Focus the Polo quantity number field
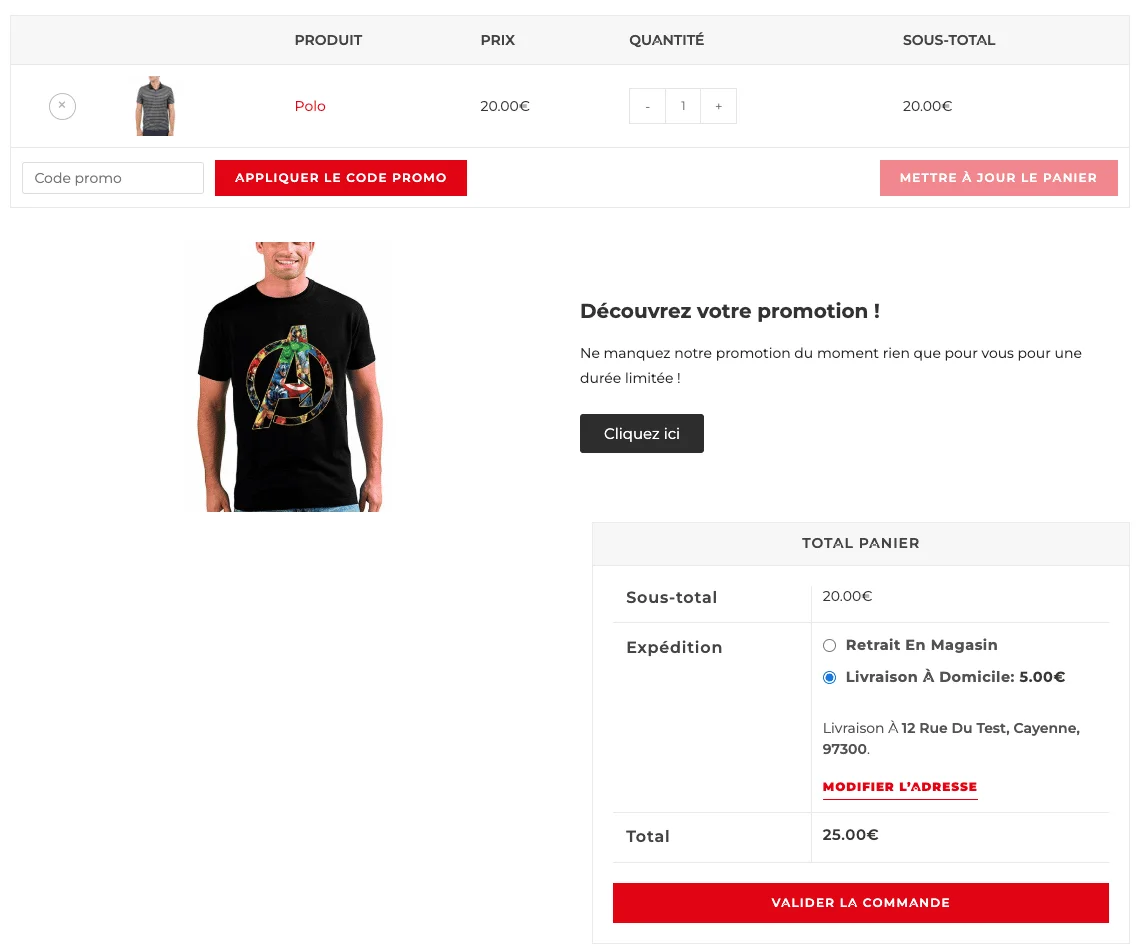The image size is (1146, 950). click(683, 106)
